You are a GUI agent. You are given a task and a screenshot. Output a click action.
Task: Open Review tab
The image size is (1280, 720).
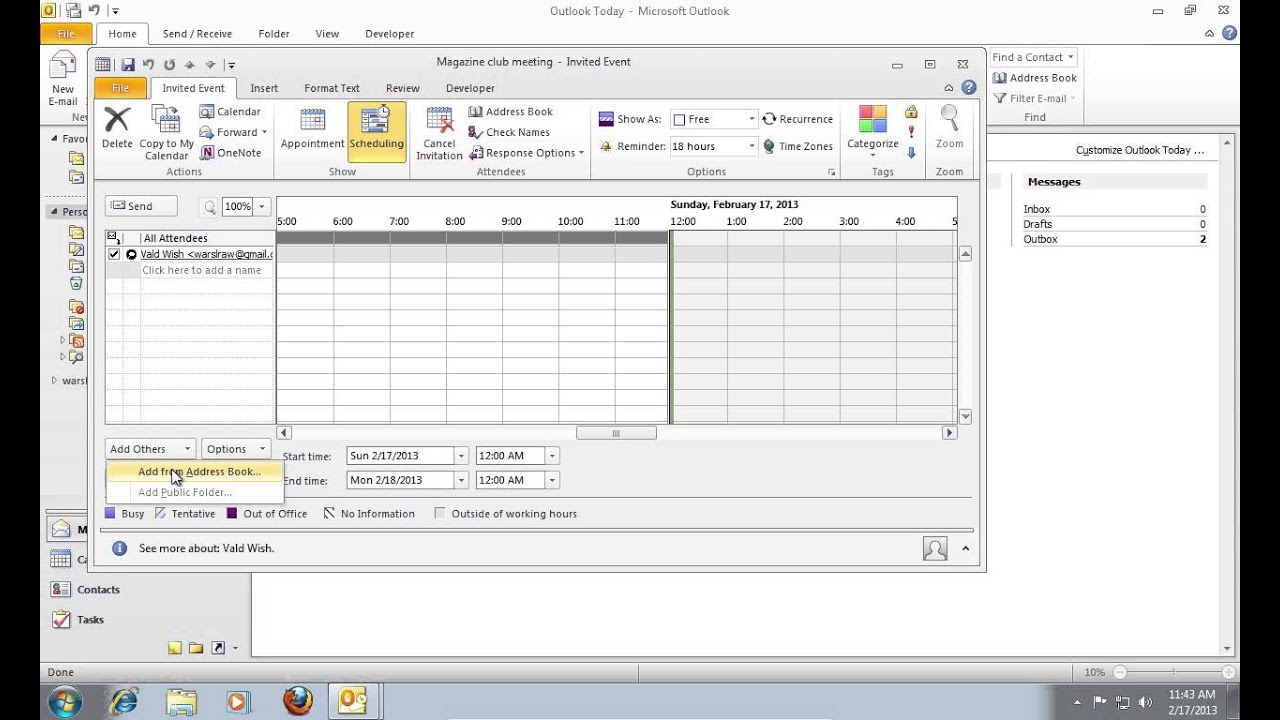pos(403,88)
